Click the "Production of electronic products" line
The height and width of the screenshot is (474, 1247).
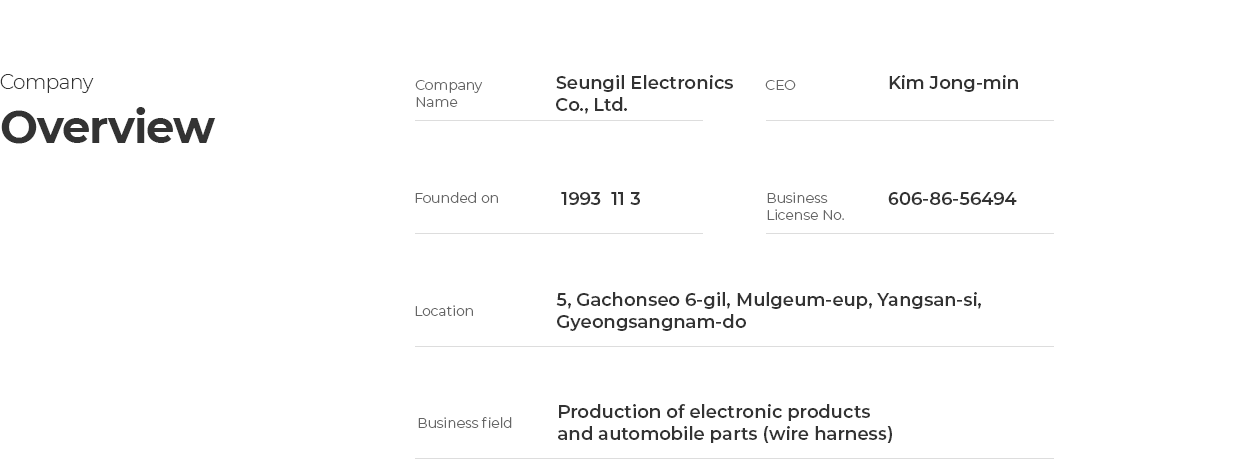coord(713,412)
